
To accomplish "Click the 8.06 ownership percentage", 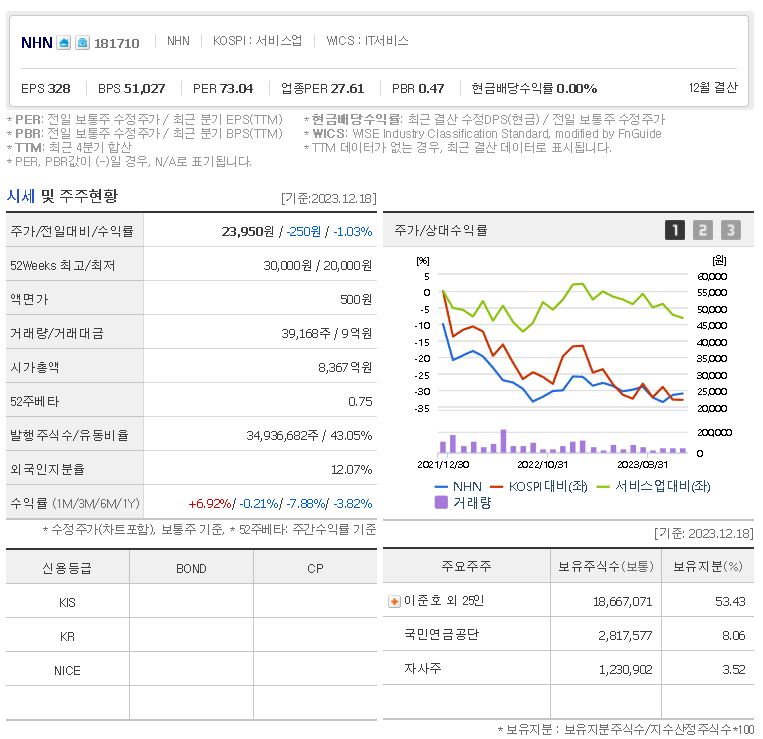I will click(734, 635).
